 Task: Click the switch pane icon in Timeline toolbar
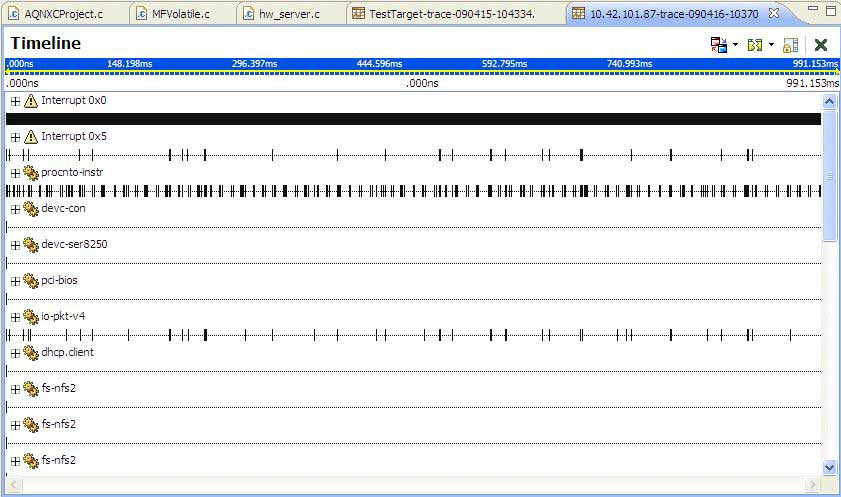[x=718, y=45]
